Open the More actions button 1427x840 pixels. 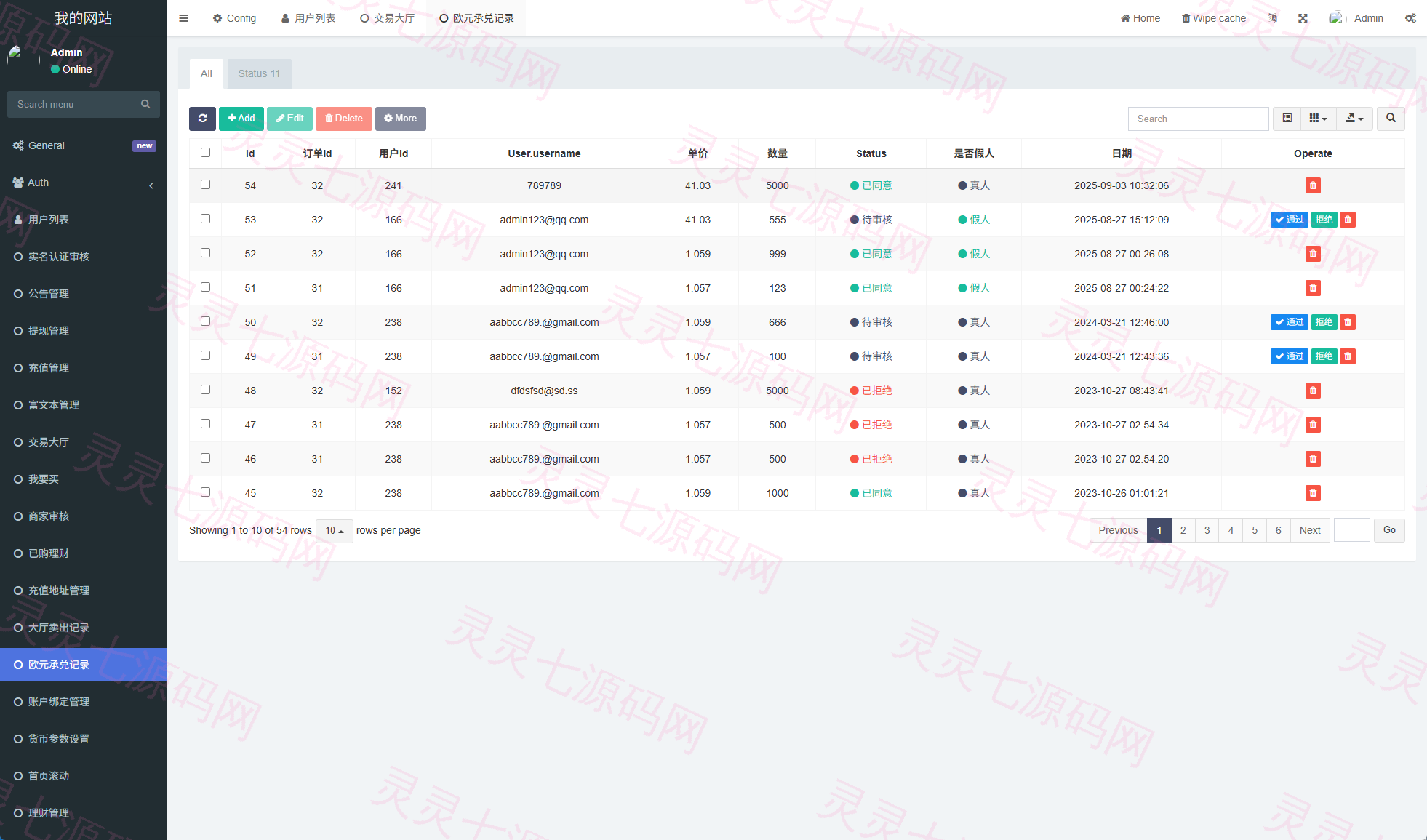(401, 119)
